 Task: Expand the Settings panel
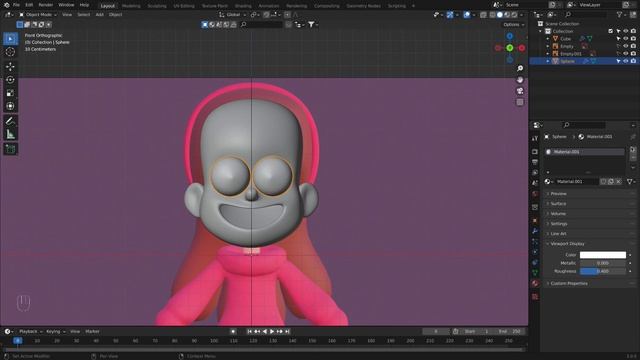tap(590, 224)
